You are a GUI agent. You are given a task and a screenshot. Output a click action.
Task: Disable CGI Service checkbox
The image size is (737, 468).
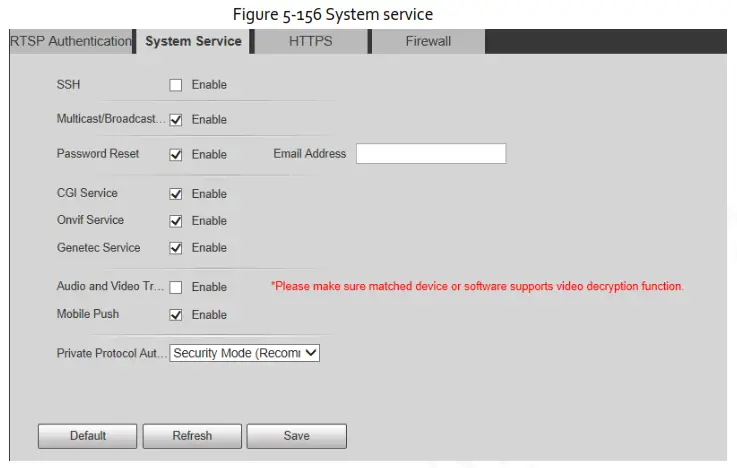(x=176, y=194)
